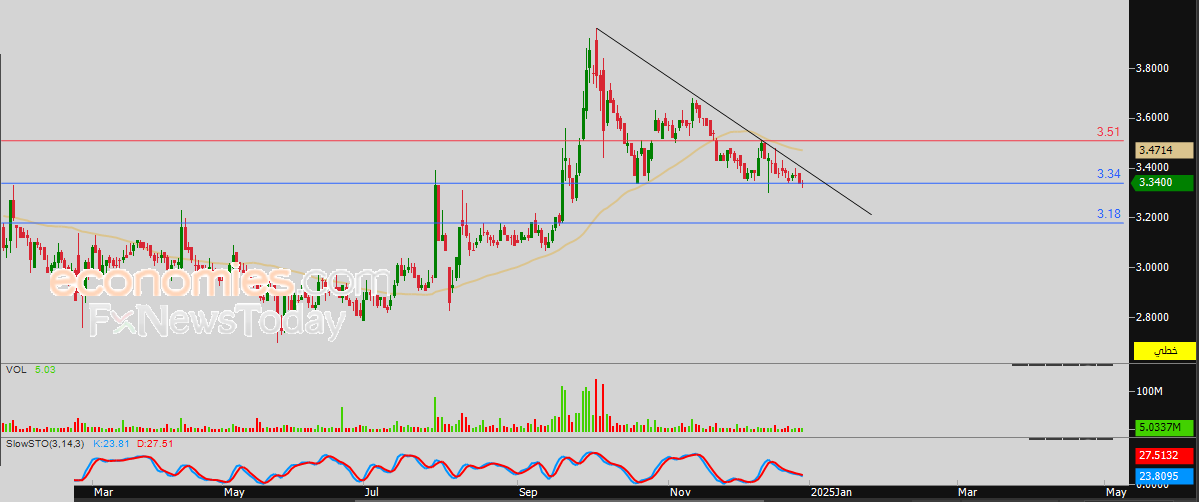
Task: Click the Nov date axis label
Action: (679, 491)
